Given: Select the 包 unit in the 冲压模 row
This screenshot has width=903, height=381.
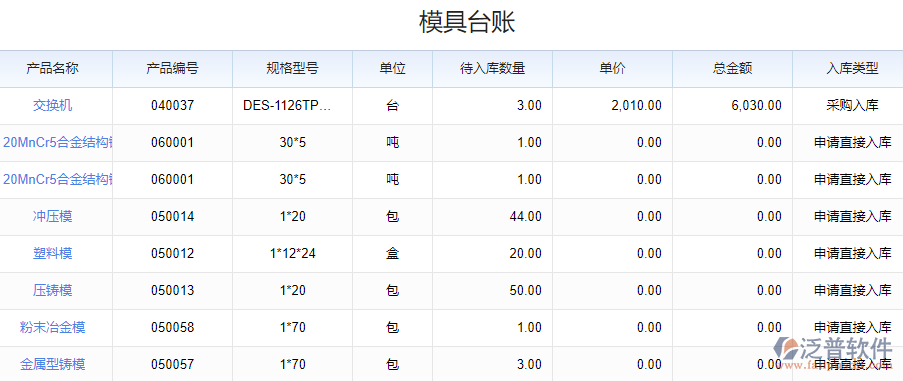Looking at the screenshot, I should [x=392, y=216].
